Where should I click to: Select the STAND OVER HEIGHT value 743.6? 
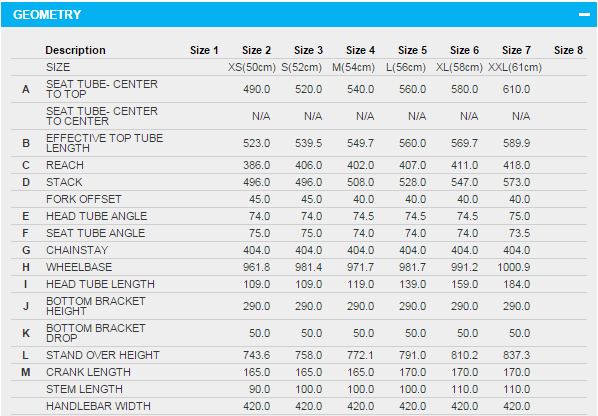click(x=257, y=355)
